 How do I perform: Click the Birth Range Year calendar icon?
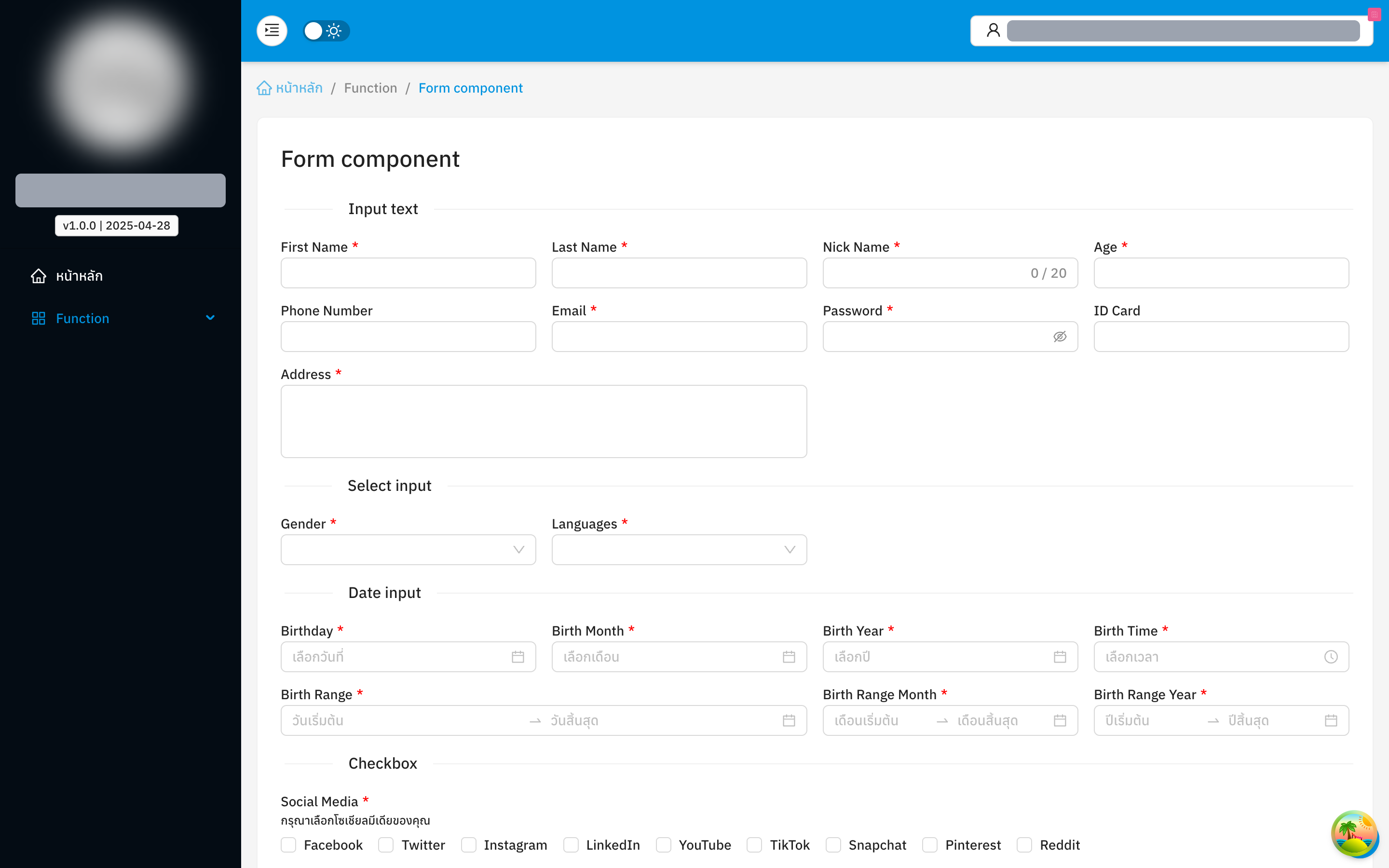point(1331,720)
